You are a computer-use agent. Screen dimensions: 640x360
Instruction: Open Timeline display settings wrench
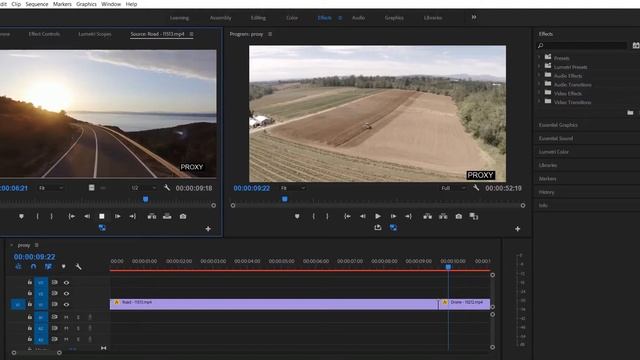(x=78, y=267)
